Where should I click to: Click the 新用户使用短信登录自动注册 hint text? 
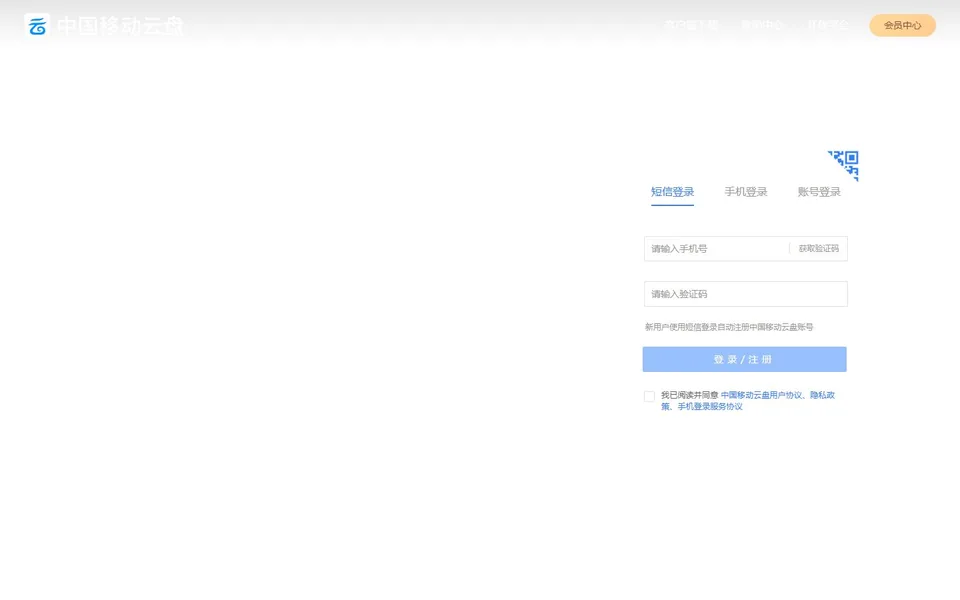tap(729, 327)
